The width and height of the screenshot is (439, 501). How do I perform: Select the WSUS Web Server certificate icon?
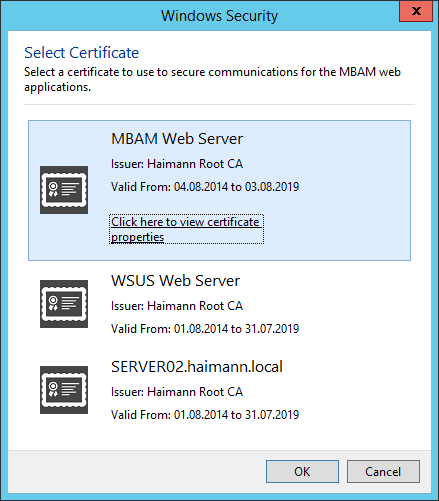[64, 304]
